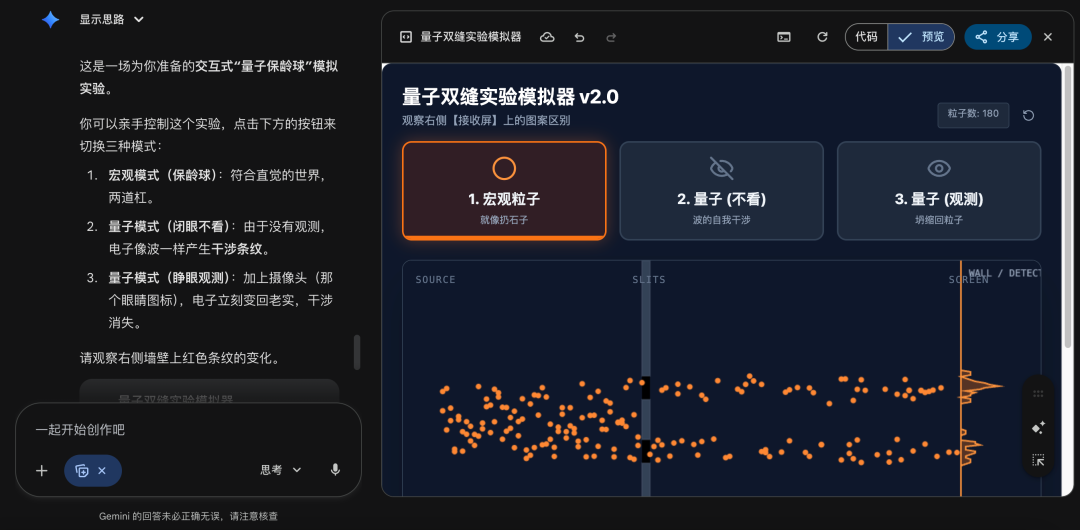Click the select-element cursor icon
This screenshot has height=530, width=1080.
click(1039, 460)
